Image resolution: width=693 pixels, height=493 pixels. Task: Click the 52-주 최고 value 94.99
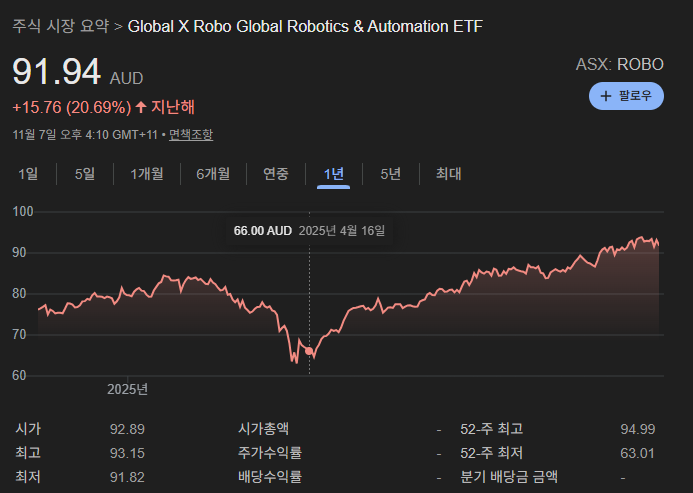[638, 429]
